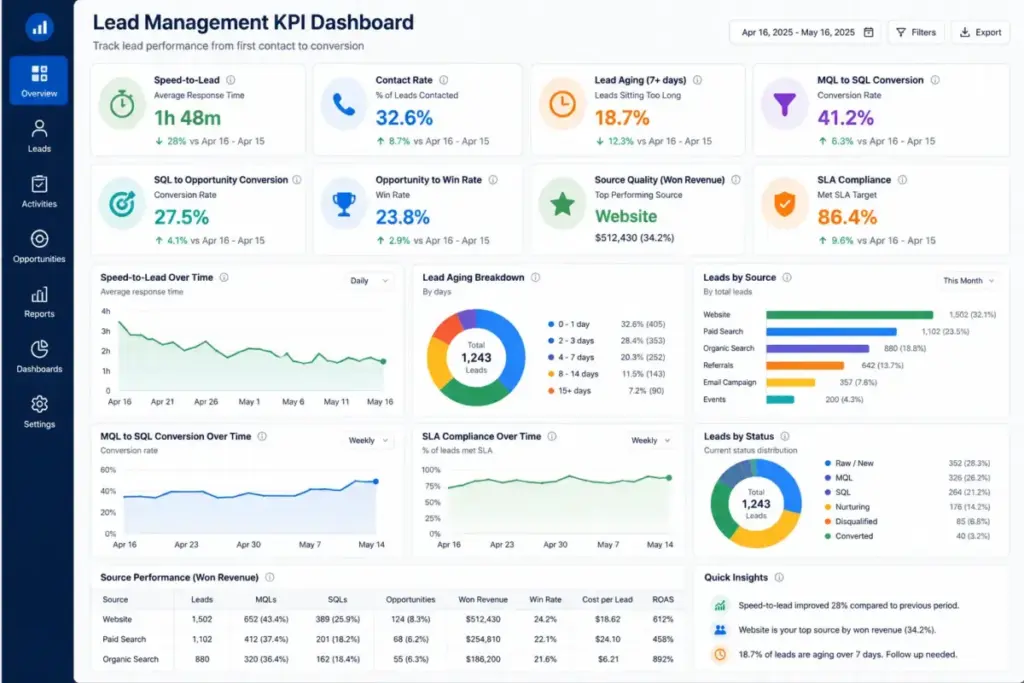The height and width of the screenshot is (683, 1024).
Task: Click the 458% ROAS cell
Action: tap(663, 639)
